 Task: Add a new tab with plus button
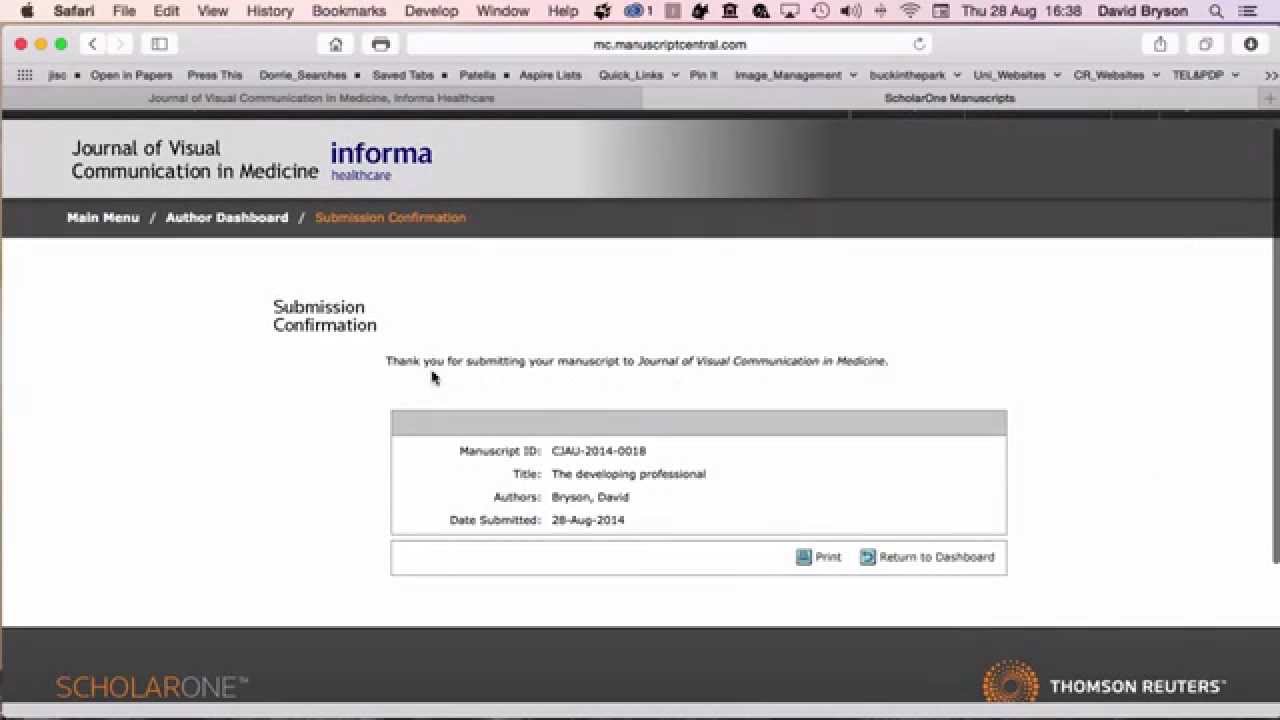pyautogui.click(x=1270, y=98)
